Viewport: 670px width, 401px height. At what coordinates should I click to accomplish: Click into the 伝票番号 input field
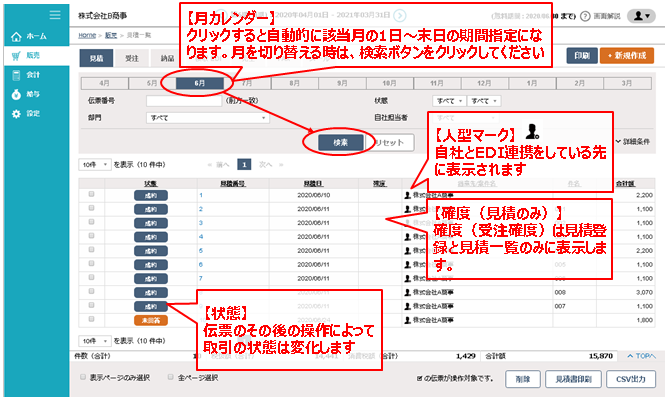[184, 101]
